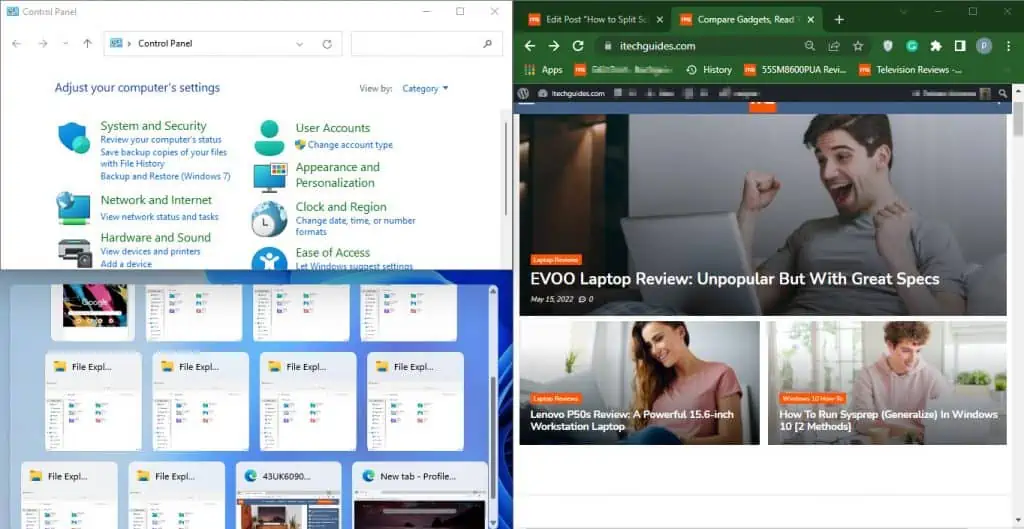Expand Control Panel address bar dropdown

pyautogui.click(x=299, y=44)
